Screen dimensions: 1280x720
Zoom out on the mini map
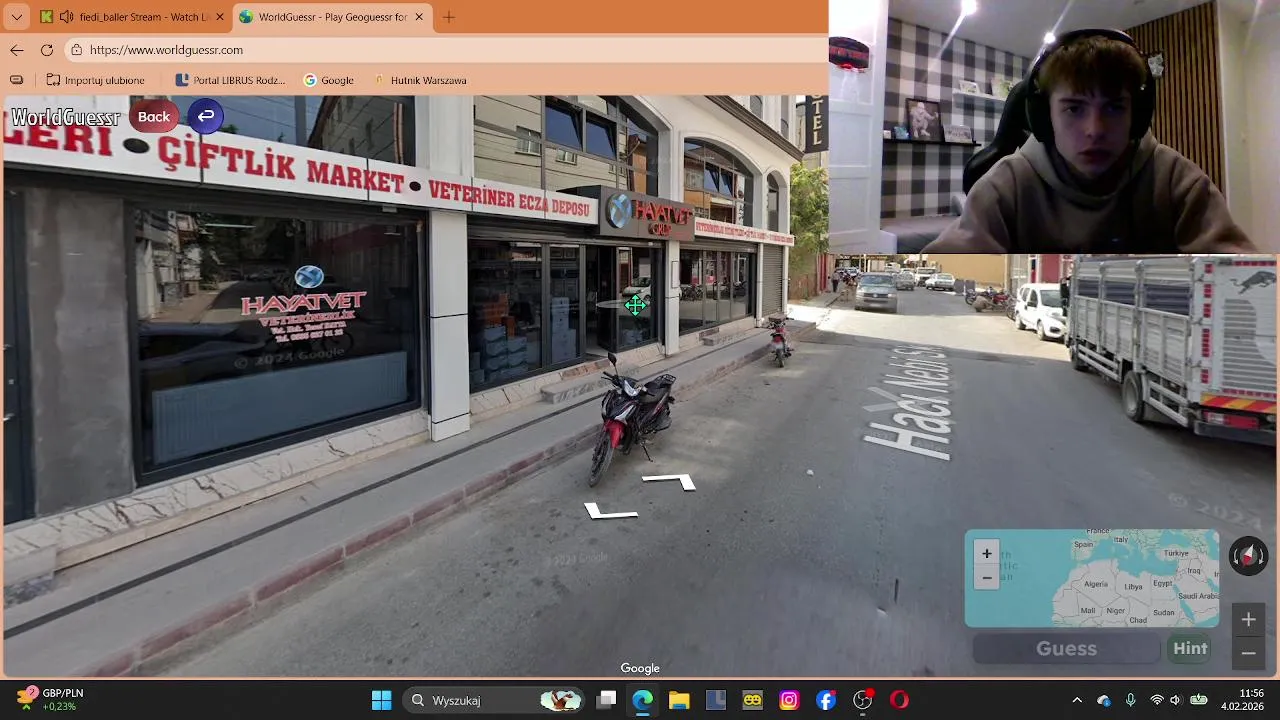coord(986,577)
